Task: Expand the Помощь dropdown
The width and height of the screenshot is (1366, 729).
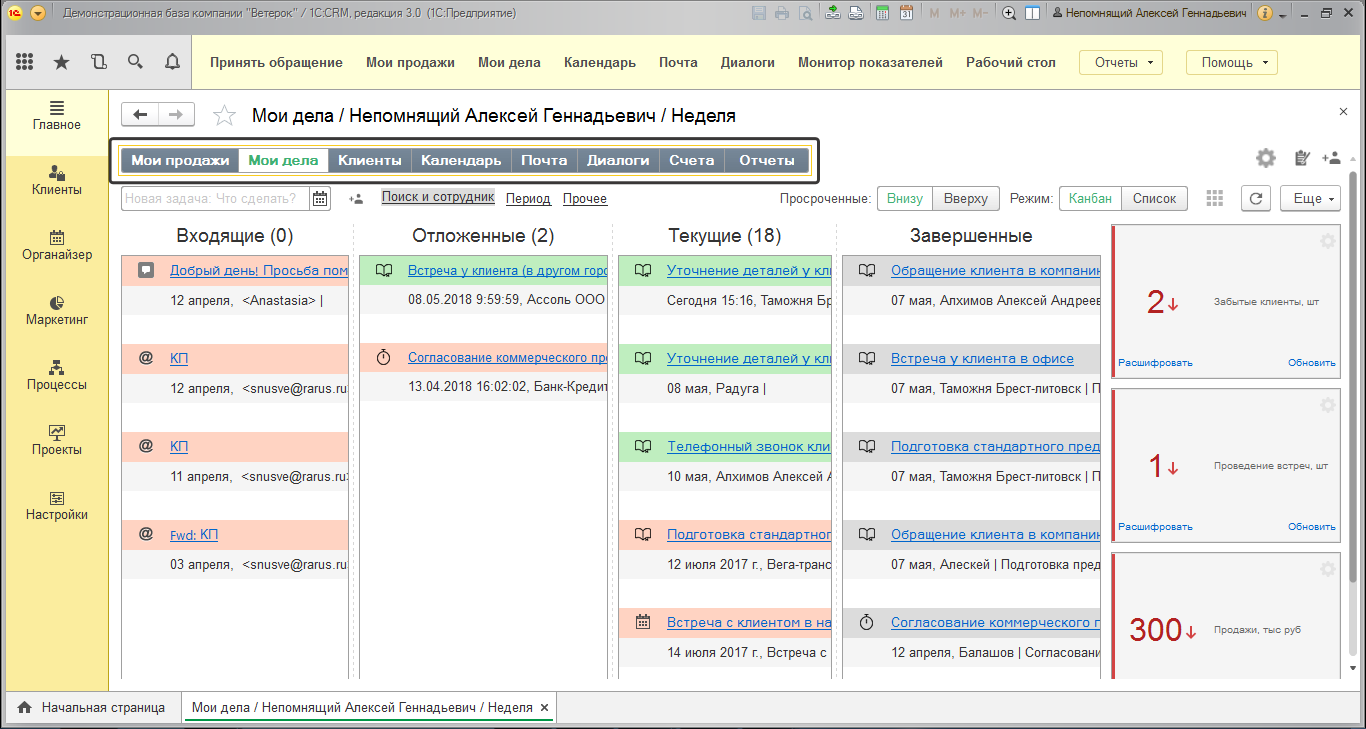Action: pyautogui.click(x=1232, y=62)
